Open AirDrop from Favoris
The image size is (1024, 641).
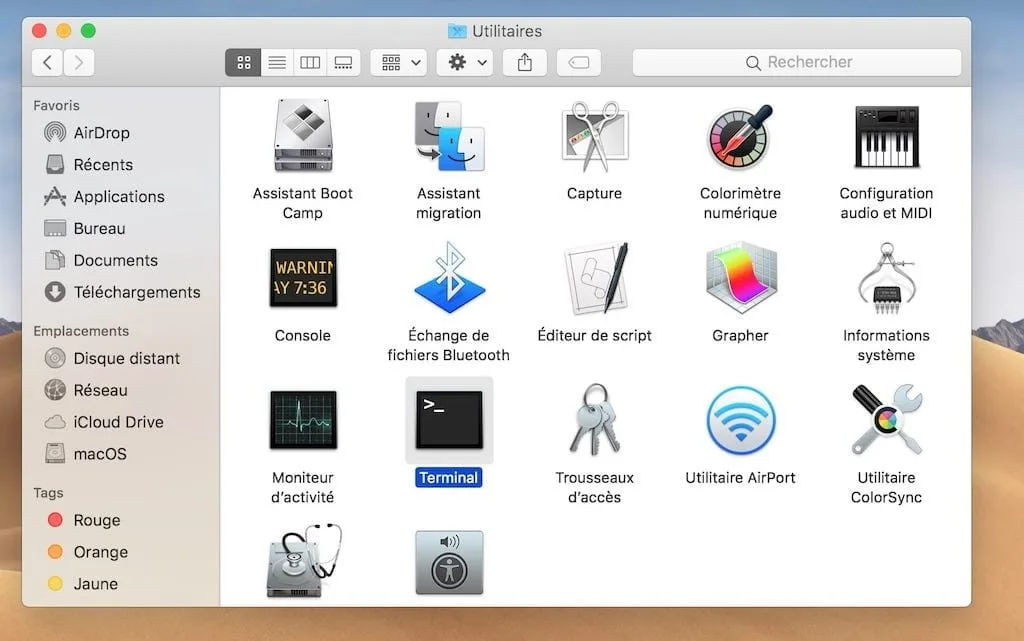pos(101,132)
